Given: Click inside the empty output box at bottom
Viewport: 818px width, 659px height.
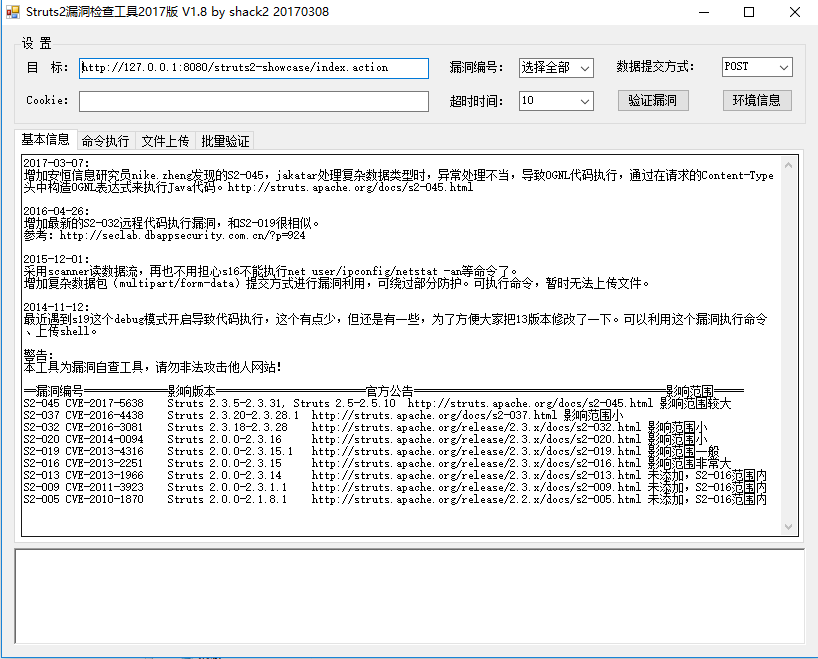Looking at the screenshot, I should click(x=410, y=596).
